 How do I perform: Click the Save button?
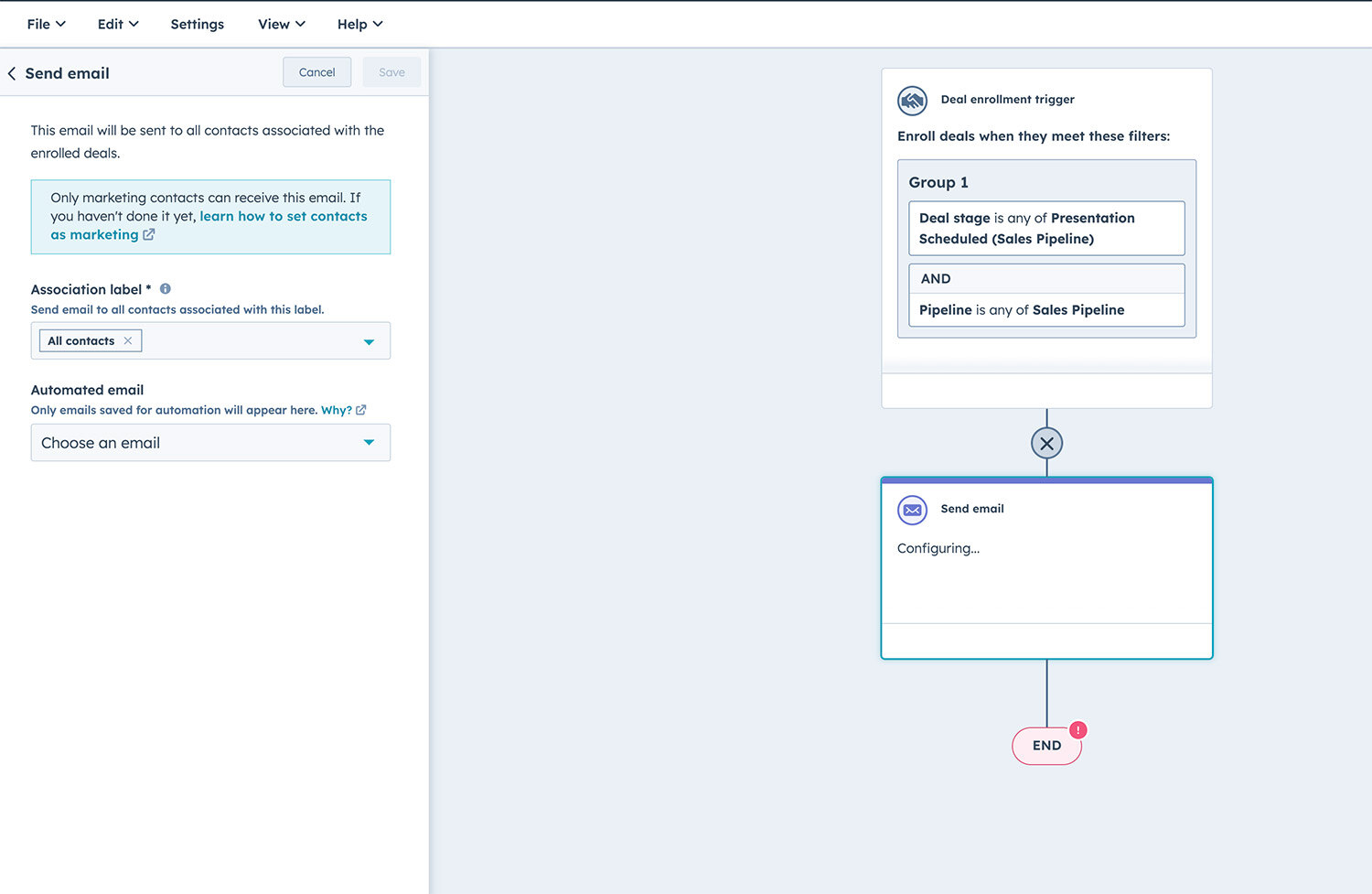[391, 72]
